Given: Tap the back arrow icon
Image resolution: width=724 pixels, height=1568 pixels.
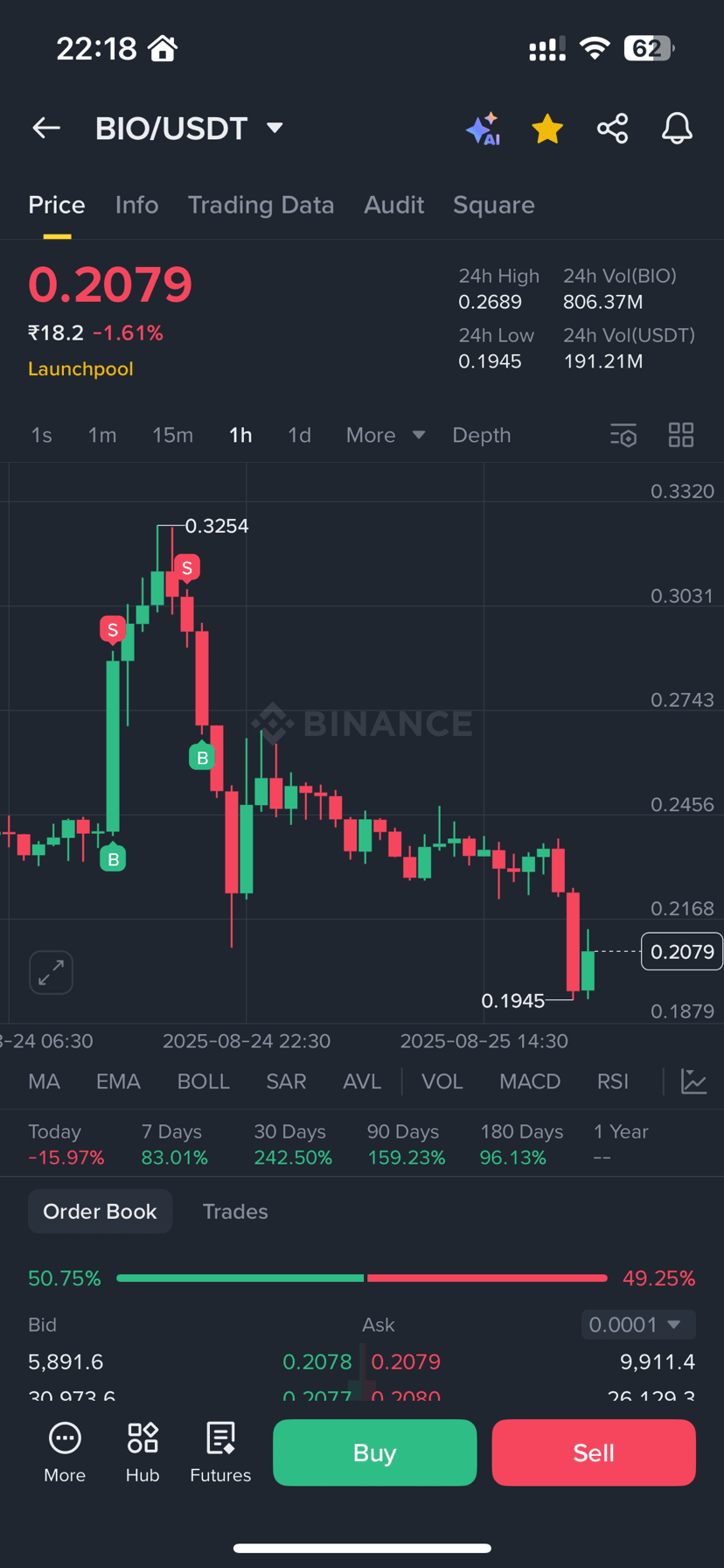Looking at the screenshot, I should click(46, 129).
